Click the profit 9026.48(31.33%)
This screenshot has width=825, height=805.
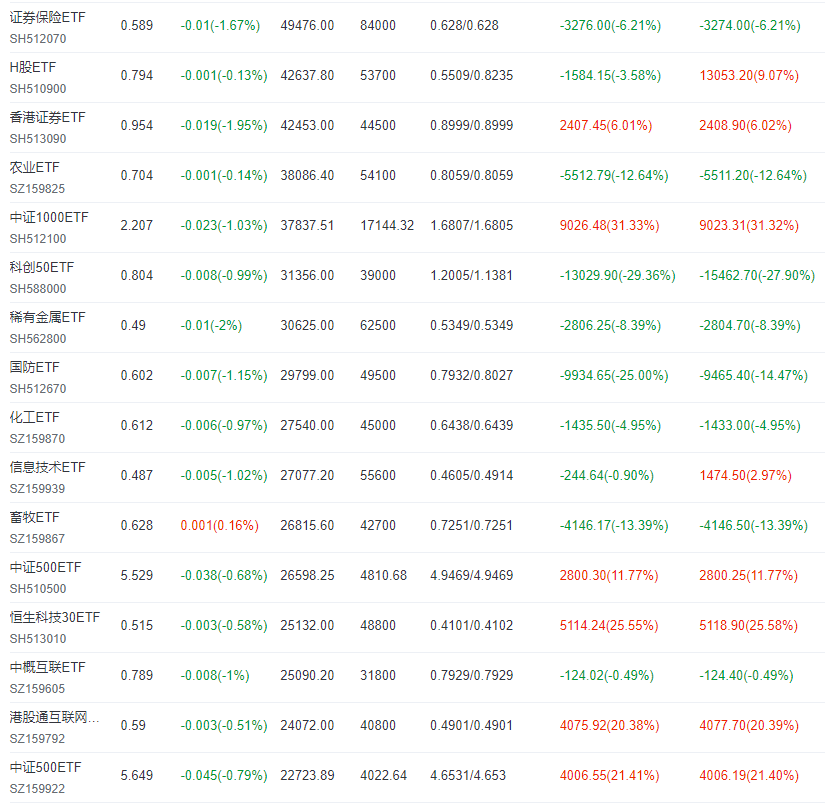tap(609, 225)
